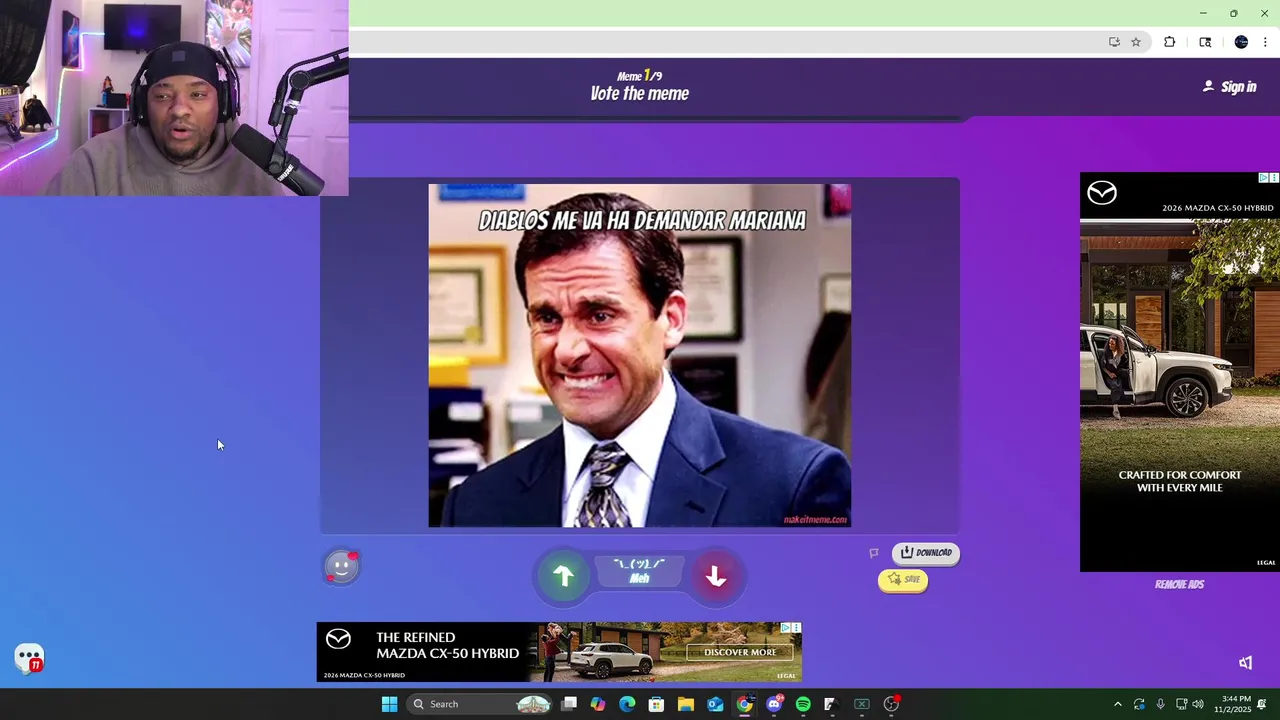The height and width of the screenshot is (720, 1280).
Task: Open the Windows Start menu
Action: [x=389, y=704]
